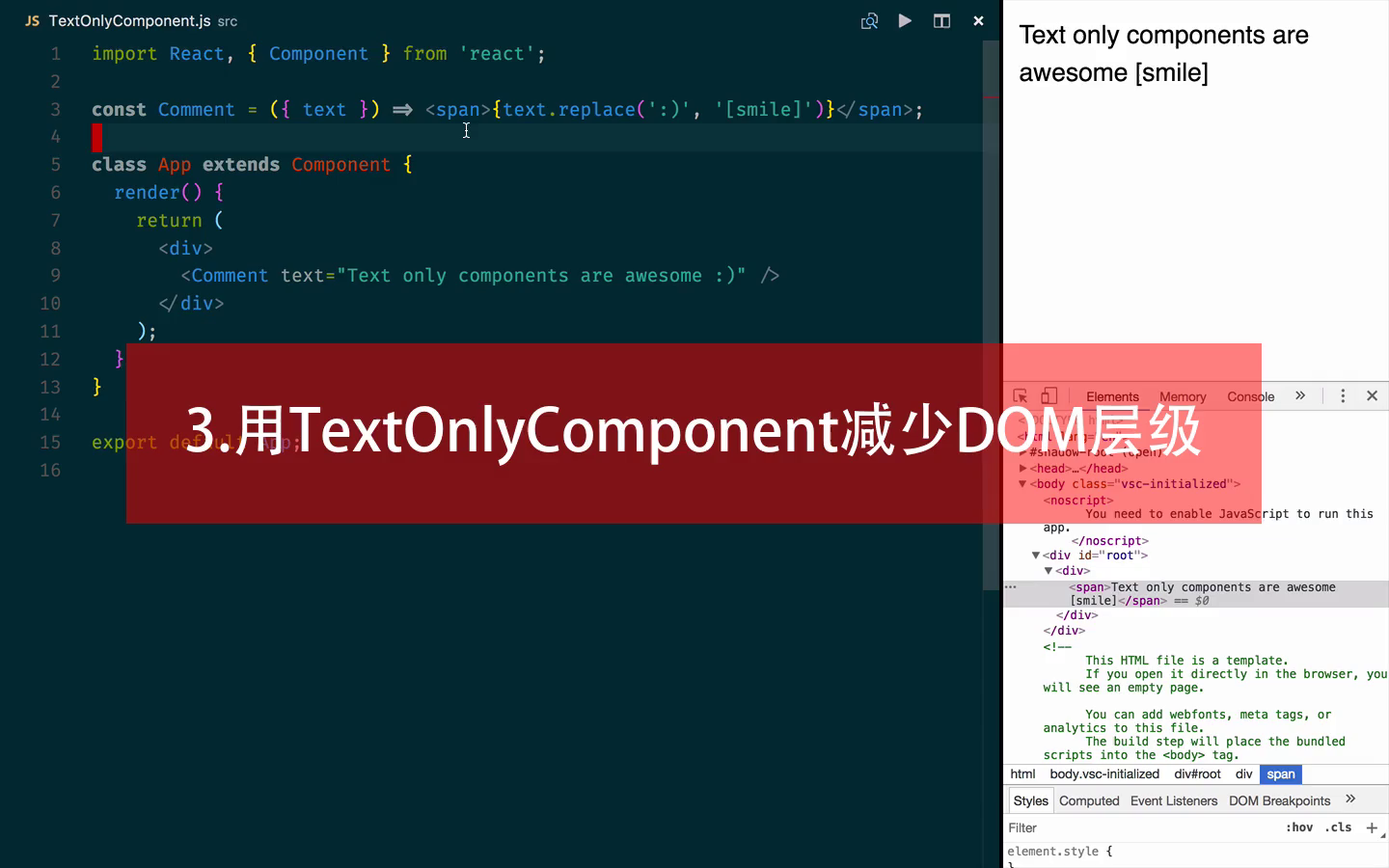Select the span element row in DOM tree
Image resolution: width=1389 pixels, height=868 pixels.
pos(1196,593)
